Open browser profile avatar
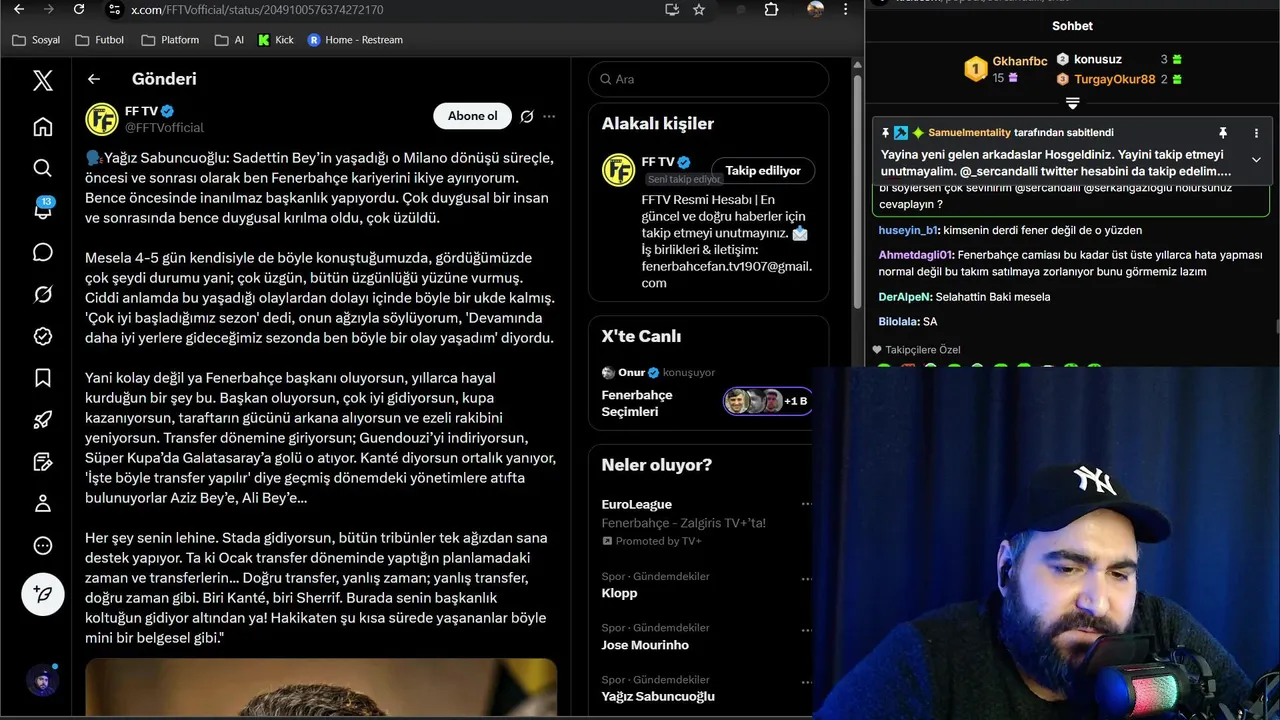This screenshot has width=1280, height=720. tap(816, 9)
